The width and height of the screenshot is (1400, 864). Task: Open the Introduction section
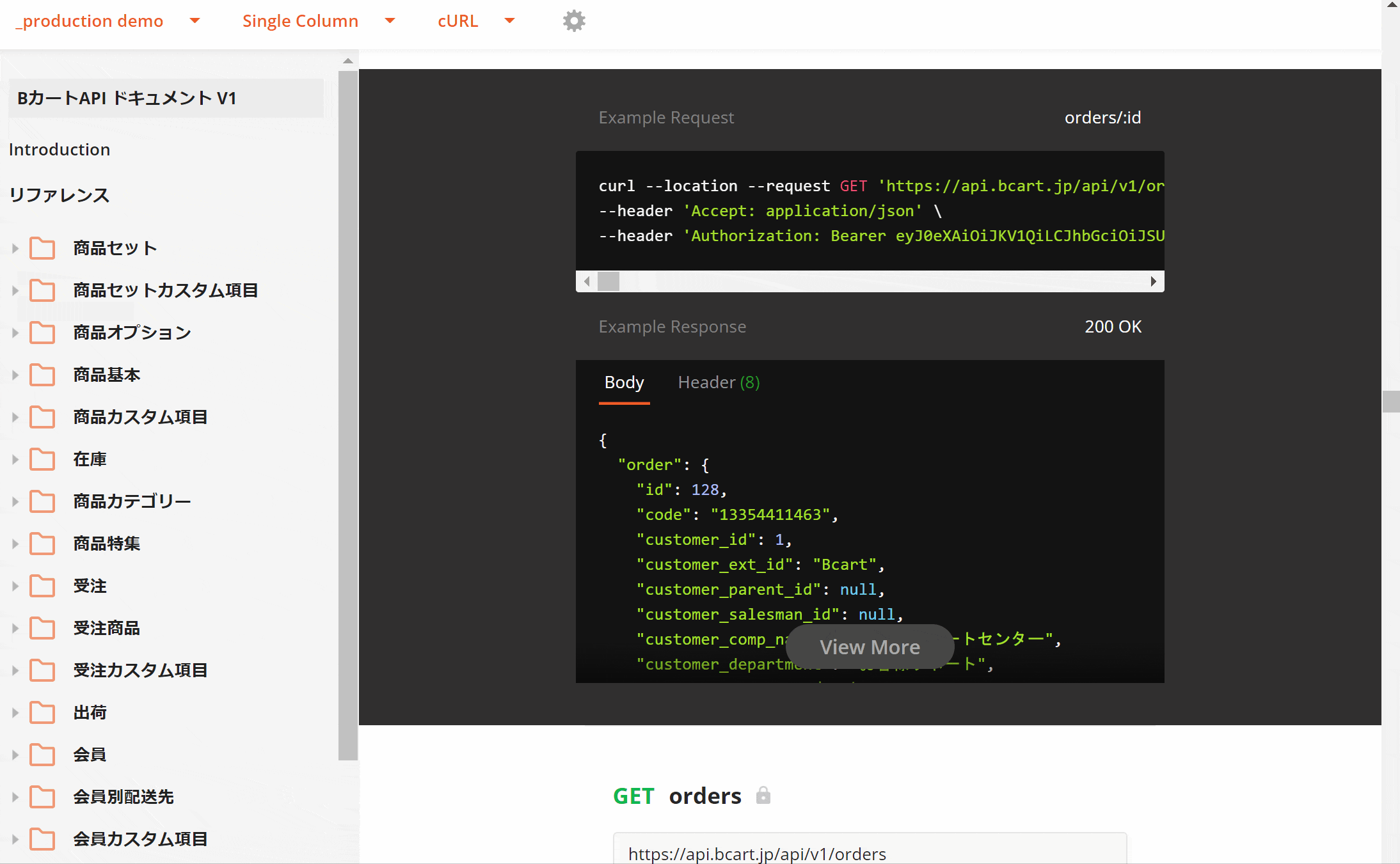(x=60, y=150)
